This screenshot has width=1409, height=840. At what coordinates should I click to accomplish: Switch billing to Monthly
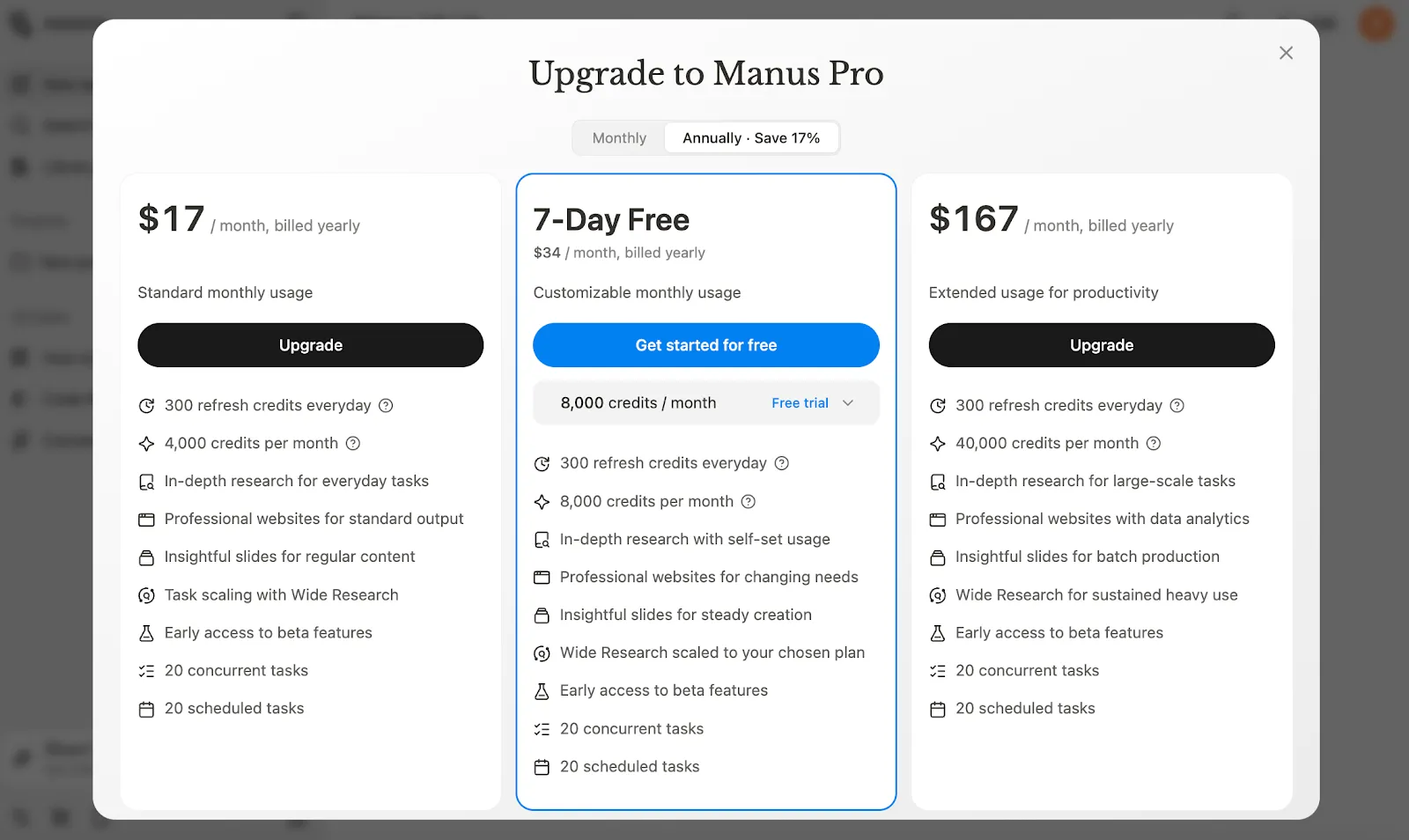pos(619,138)
